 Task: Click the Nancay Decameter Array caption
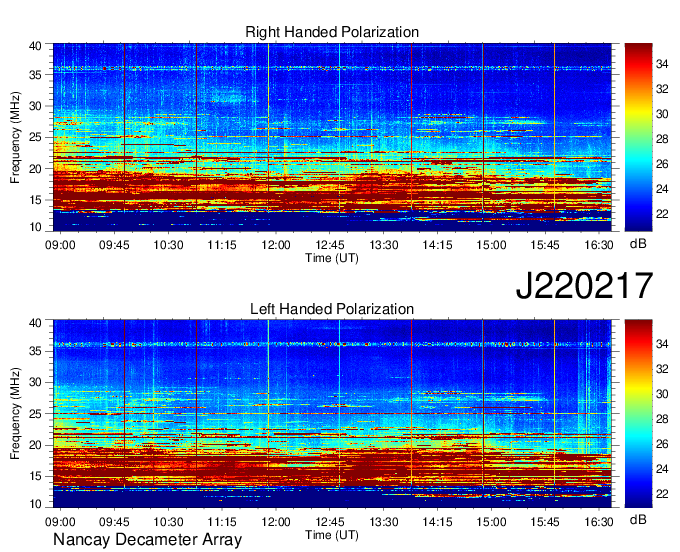pyautogui.click(x=147, y=540)
